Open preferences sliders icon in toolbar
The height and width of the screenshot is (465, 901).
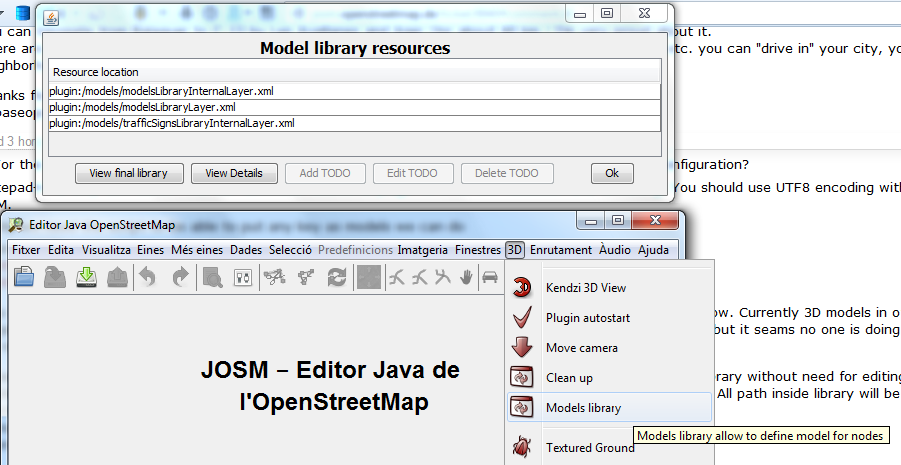coord(242,279)
